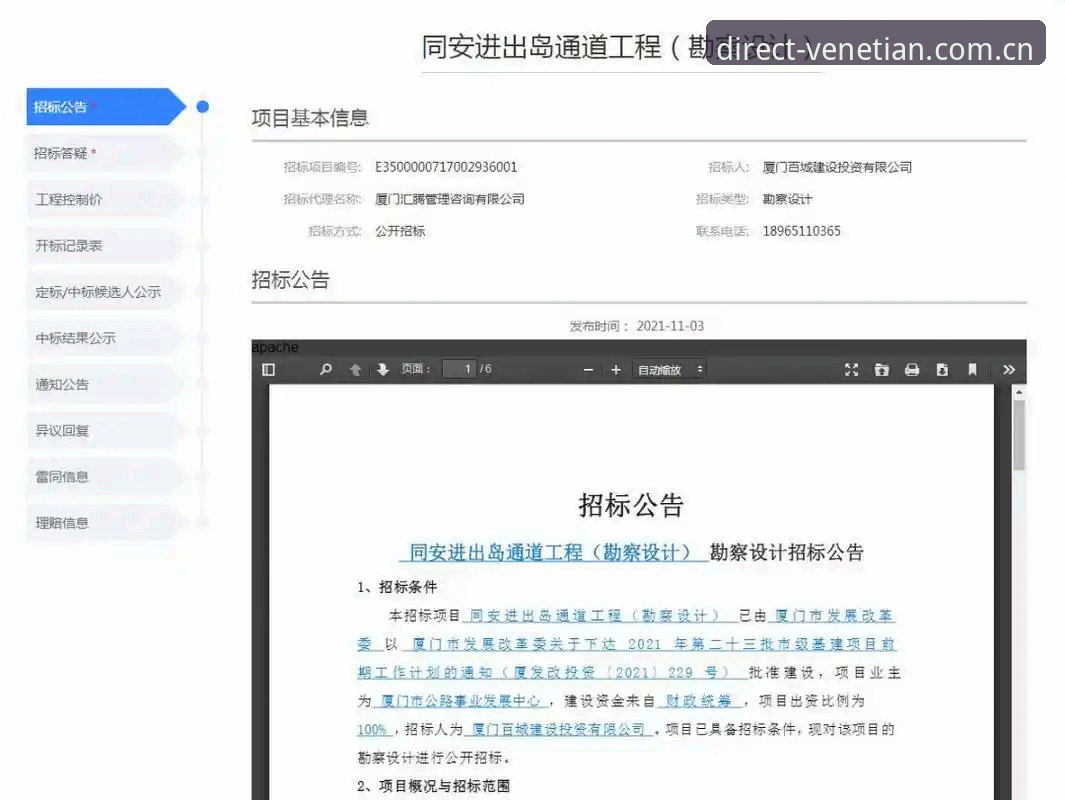Open the 异议回复 tab
The width and height of the screenshot is (1065, 800).
click(x=105, y=431)
